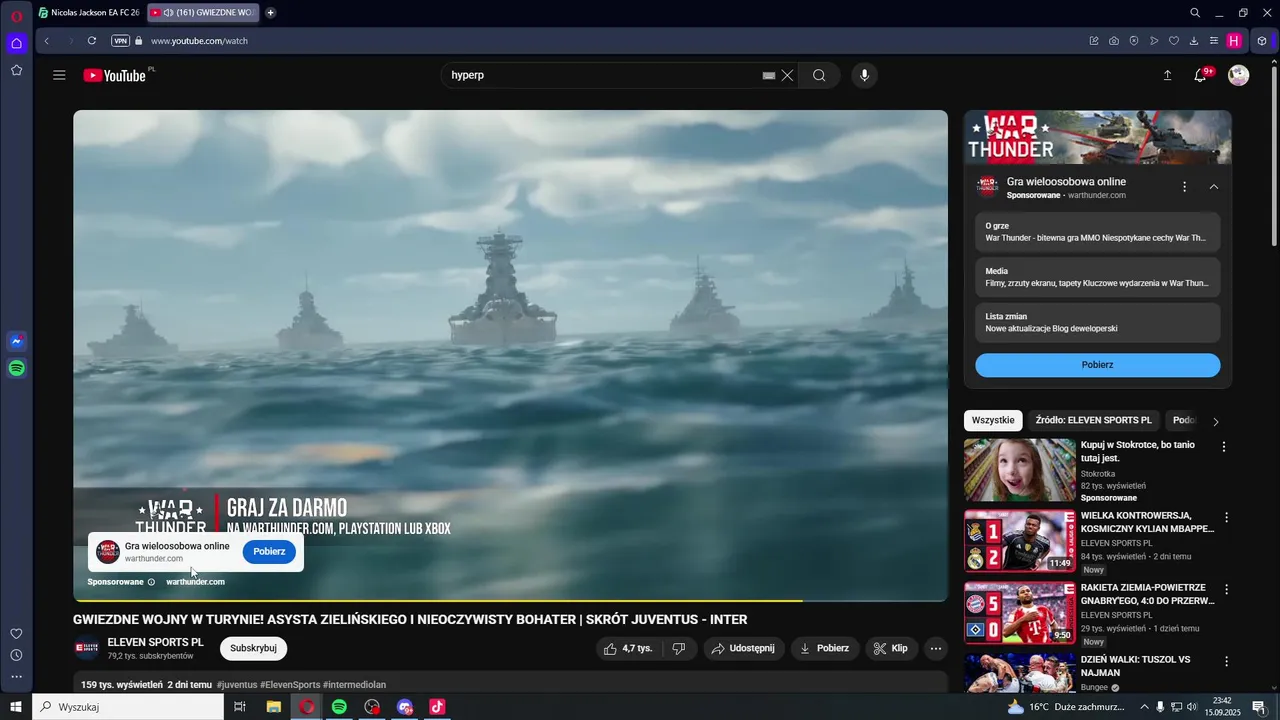This screenshot has height=720, width=1280.
Task: Open the YouTube hamburger guide menu
Action: [59, 75]
